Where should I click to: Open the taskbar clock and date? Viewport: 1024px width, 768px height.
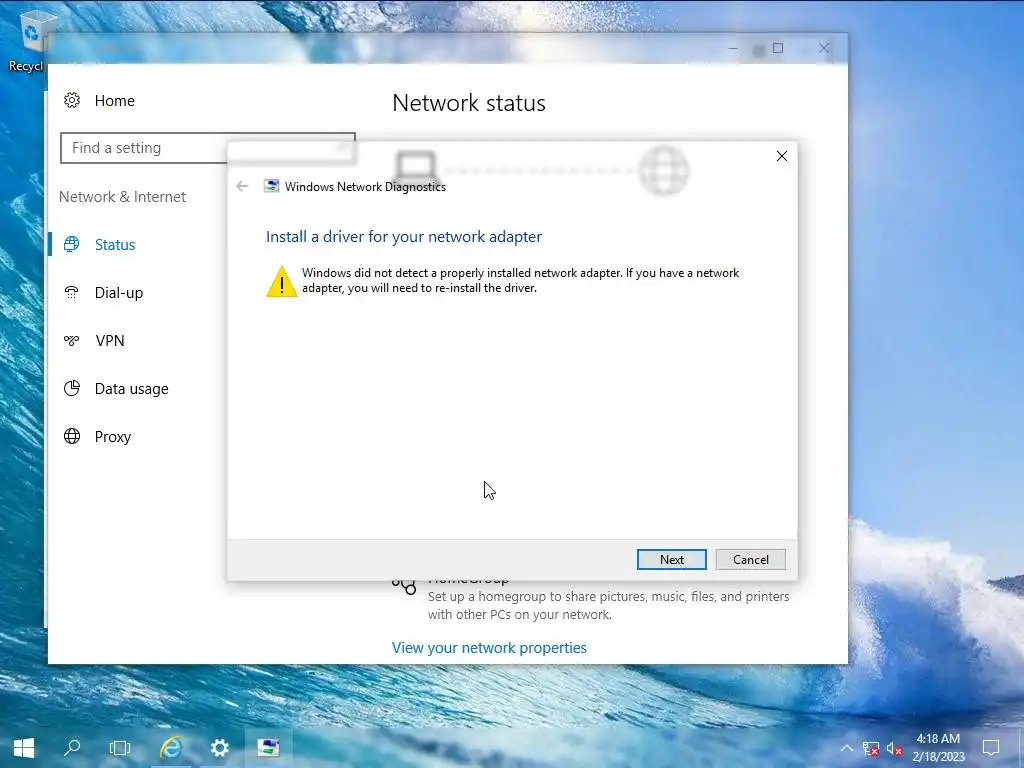(938, 748)
